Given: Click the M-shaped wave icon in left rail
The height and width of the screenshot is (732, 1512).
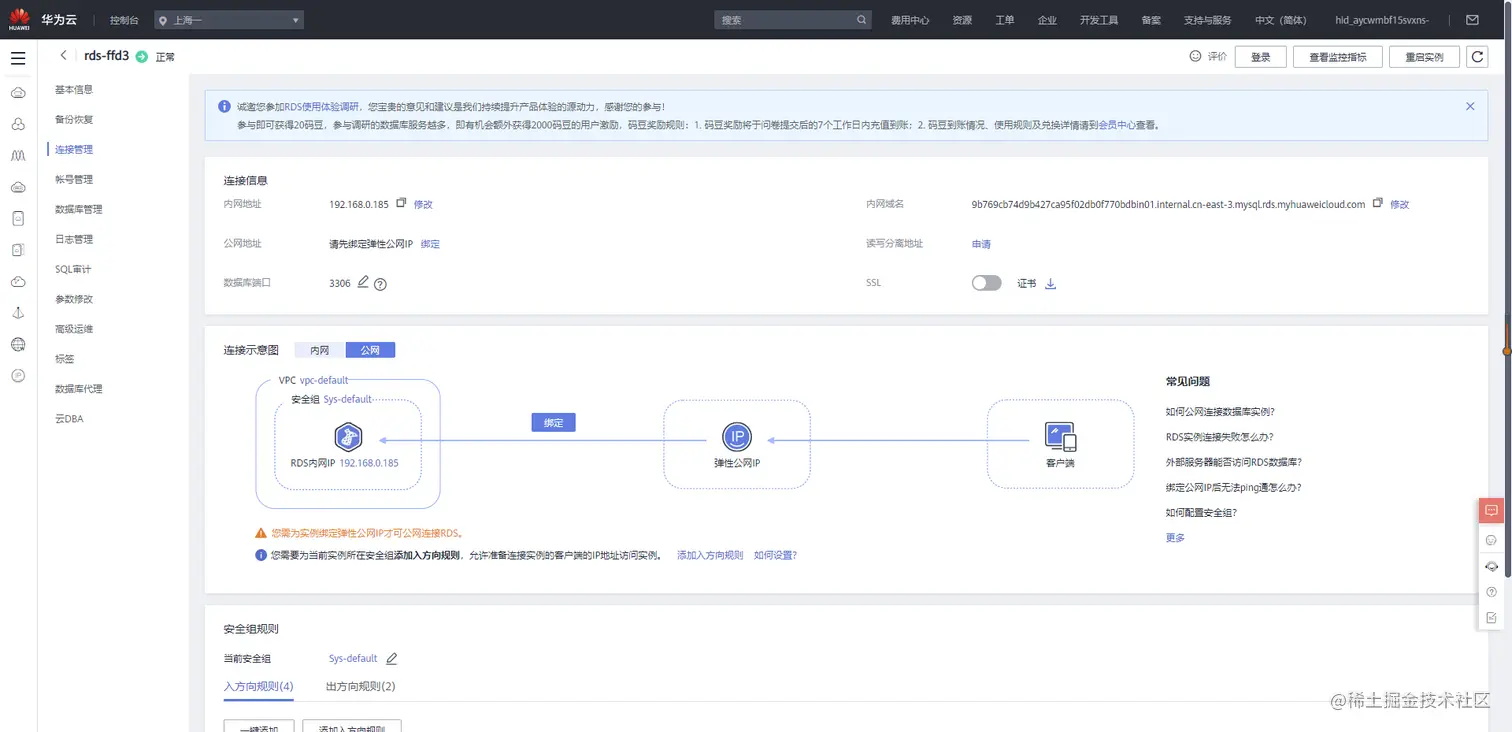Looking at the screenshot, I should coord(18,156).
